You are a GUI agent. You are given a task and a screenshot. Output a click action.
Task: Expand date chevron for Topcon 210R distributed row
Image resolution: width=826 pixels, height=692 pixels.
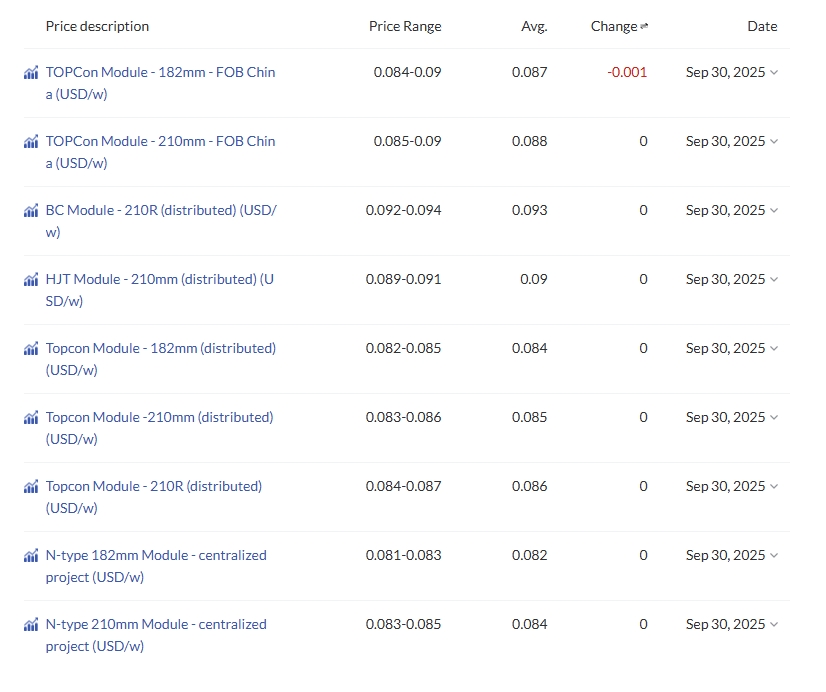click(x=774, y=487)
